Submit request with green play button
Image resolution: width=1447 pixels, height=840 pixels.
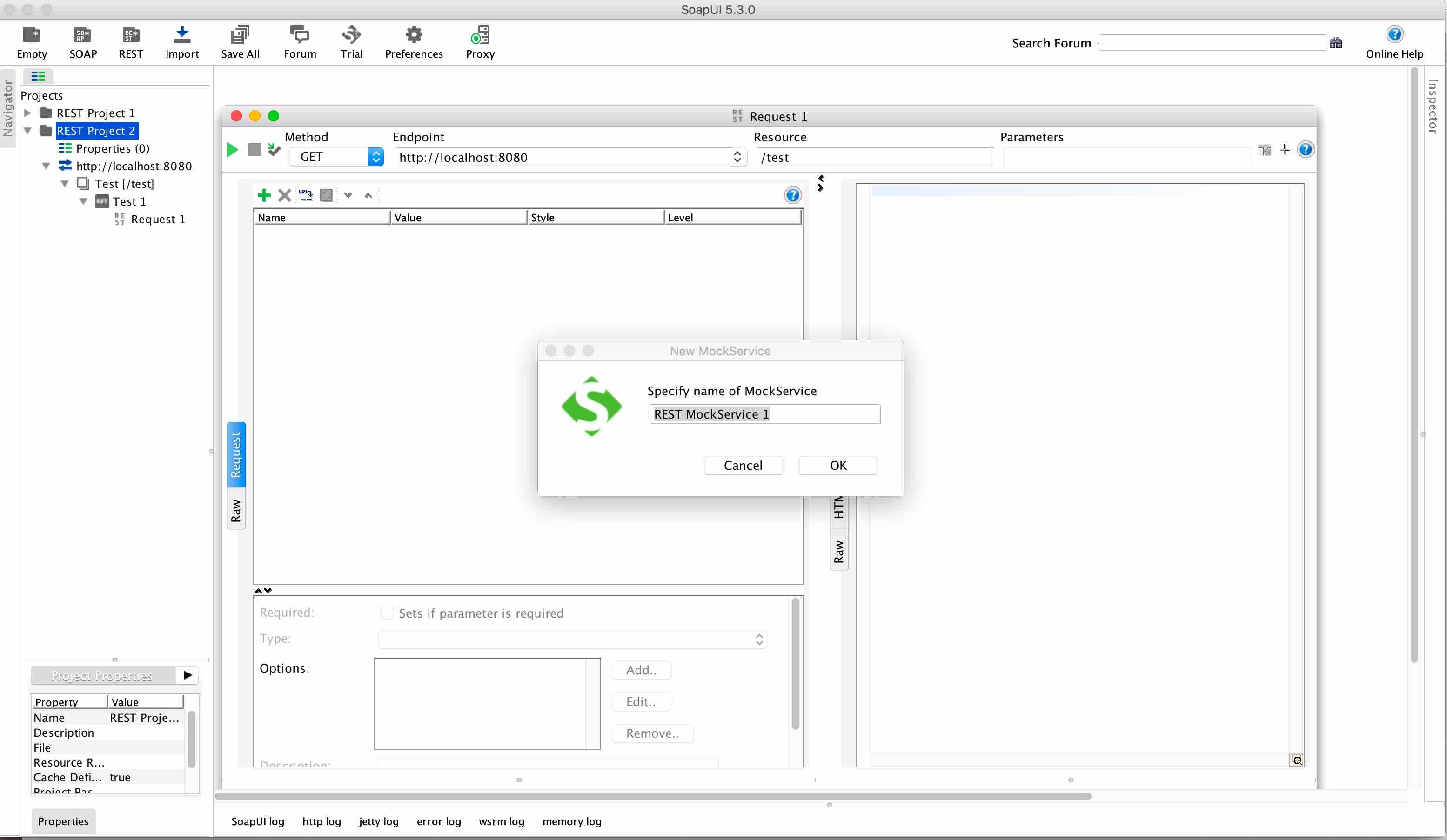point(233,150)
